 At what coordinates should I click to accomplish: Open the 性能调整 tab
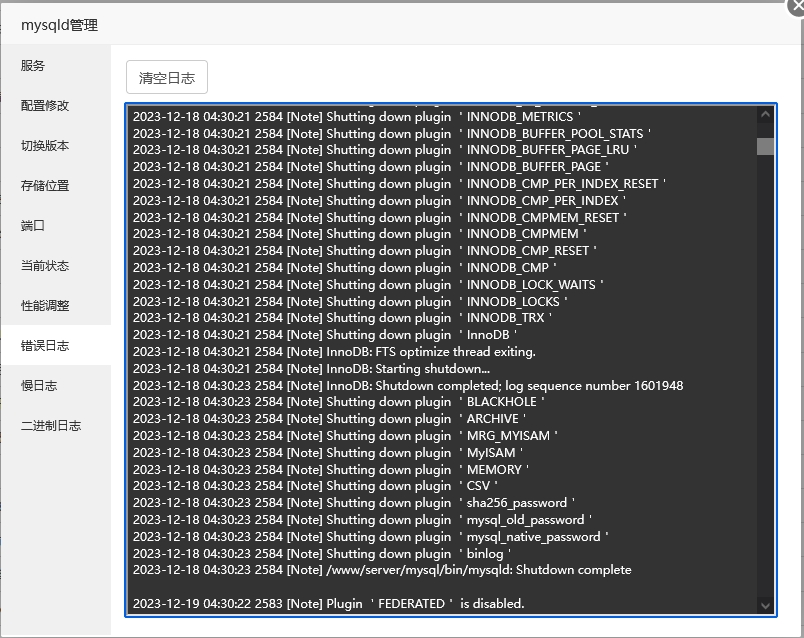pyautogui.click(x=55, y=306)
